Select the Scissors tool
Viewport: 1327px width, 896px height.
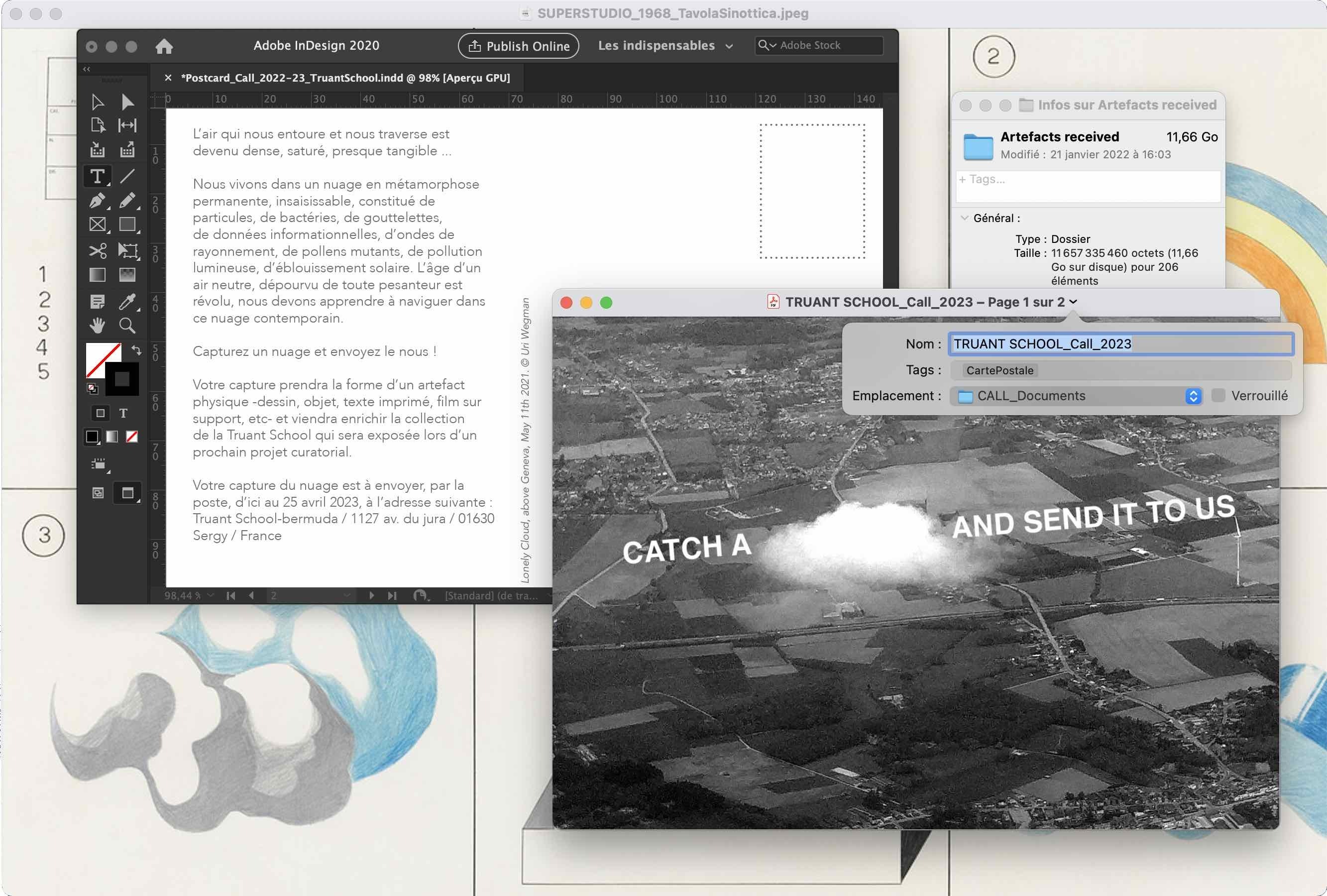(97, 251)
